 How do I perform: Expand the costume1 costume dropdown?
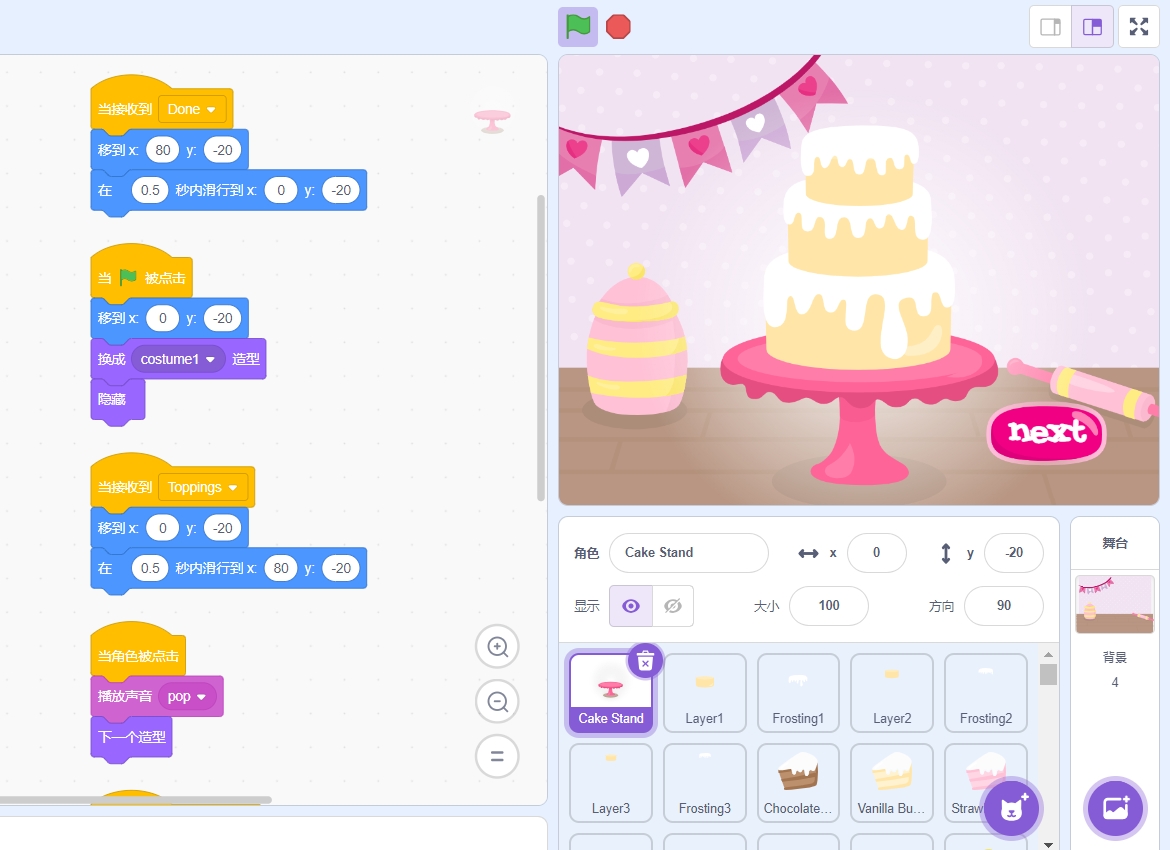(178, 359)
